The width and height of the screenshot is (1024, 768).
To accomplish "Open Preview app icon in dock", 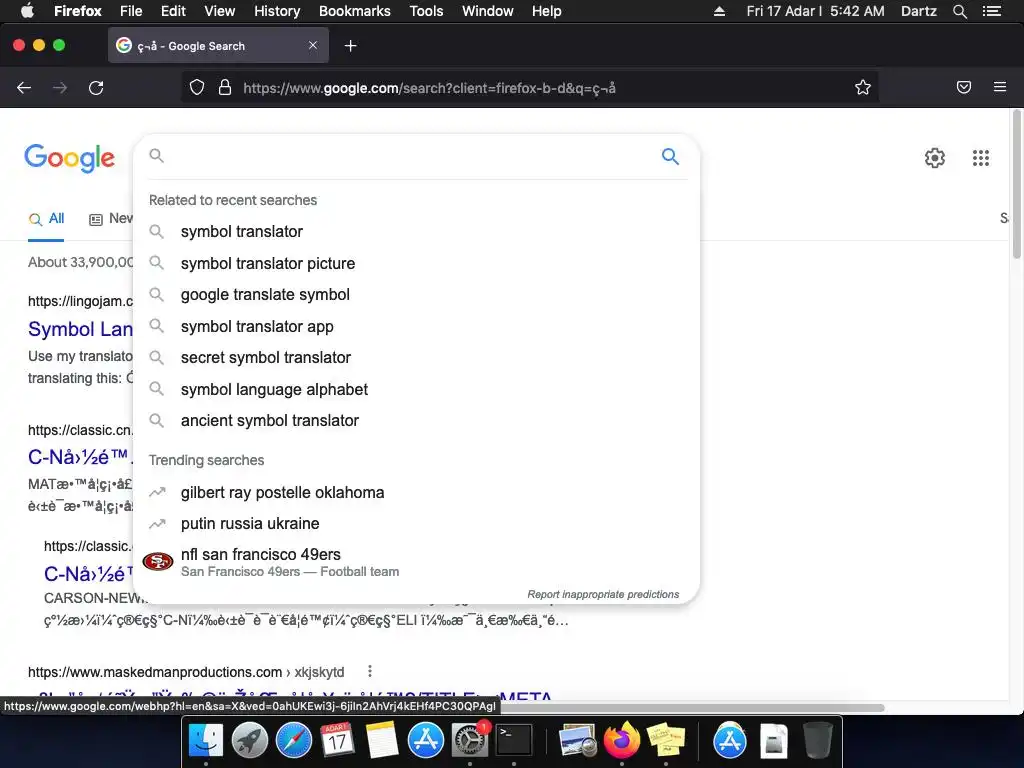I will pyautogui.click(x=577, y=741).
